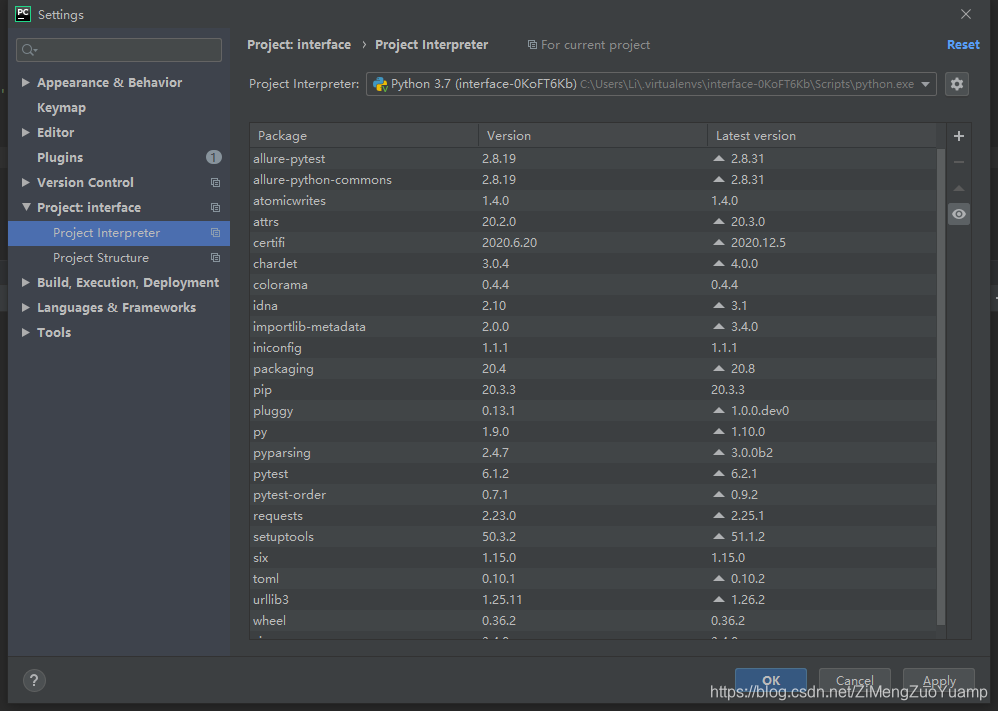Image resolution: width=998 pixels, height=711 pixels.
Task: Click the upgrade arrow for certifi
Action: point(719,243)
